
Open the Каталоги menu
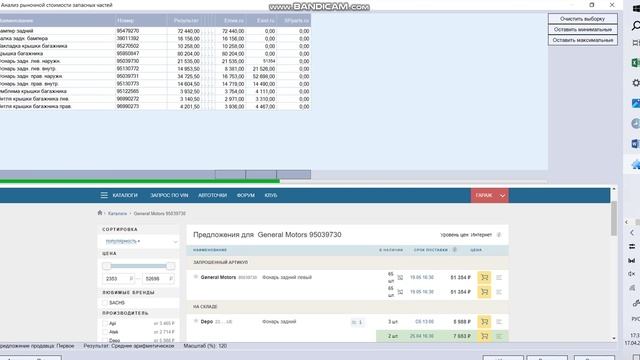click(125, 195)
